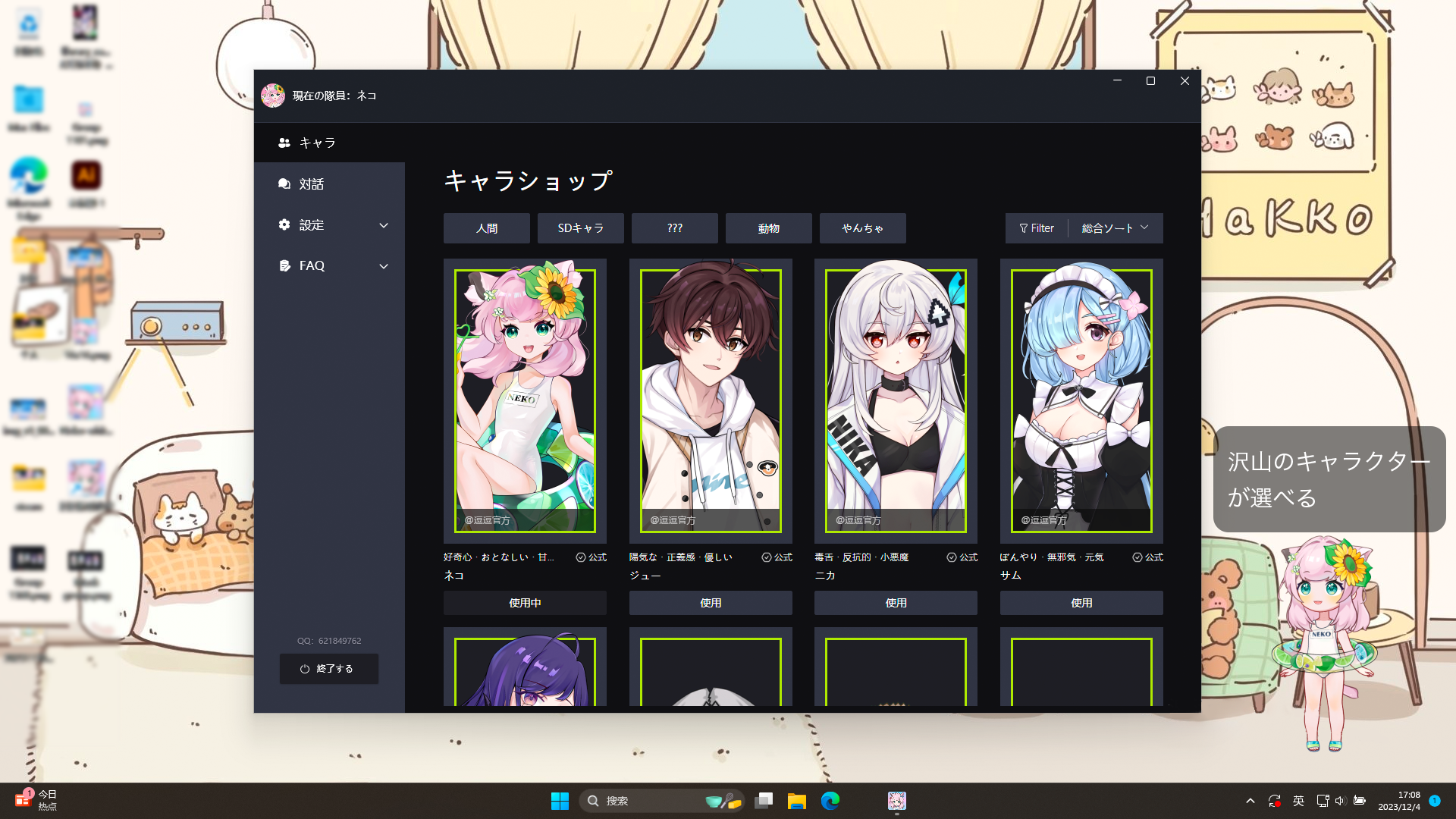Click the 対話 chat bubble icon
The image size is (1456, 819).
click(284, 184)
